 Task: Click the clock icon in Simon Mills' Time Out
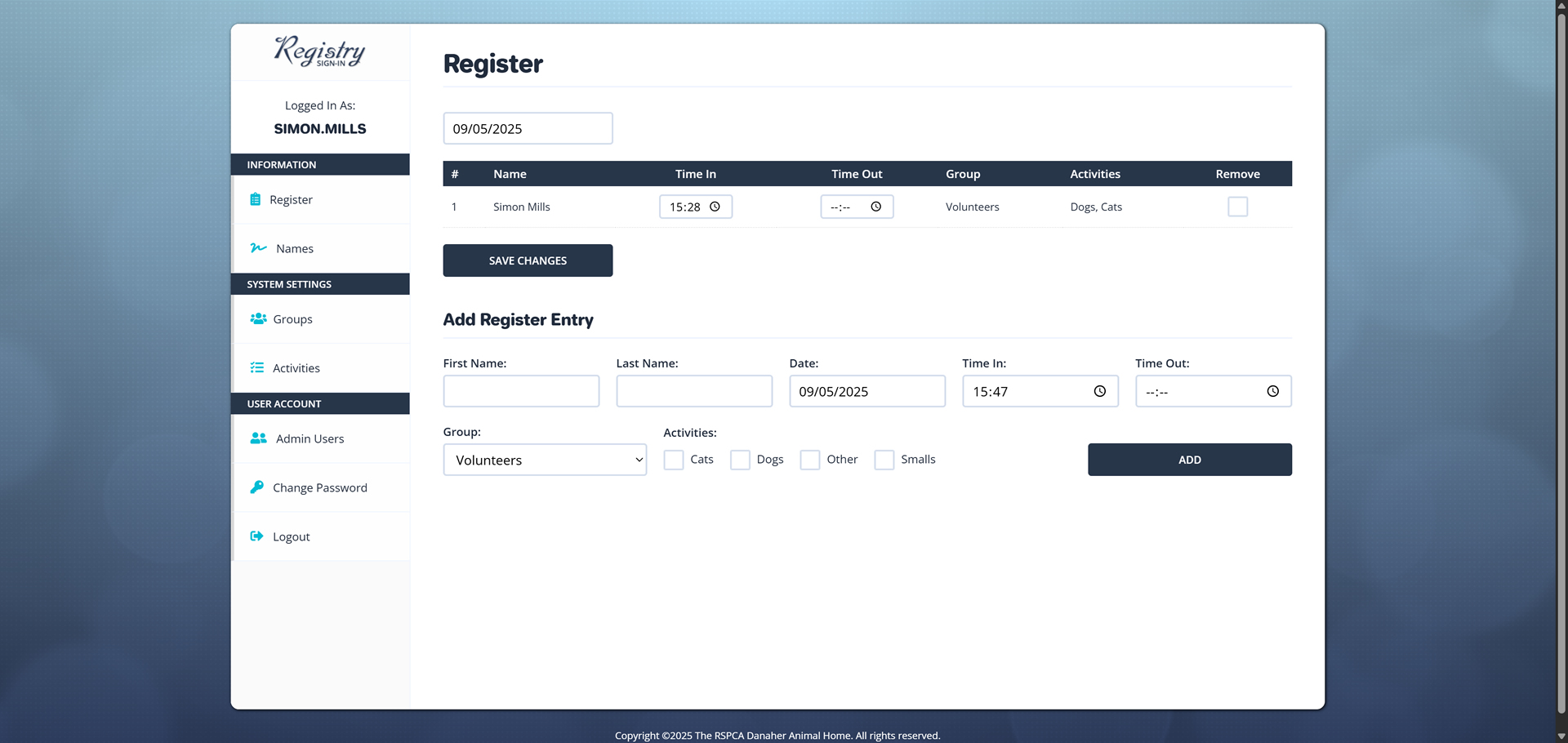pyautogui.click(x=875, y=207)
